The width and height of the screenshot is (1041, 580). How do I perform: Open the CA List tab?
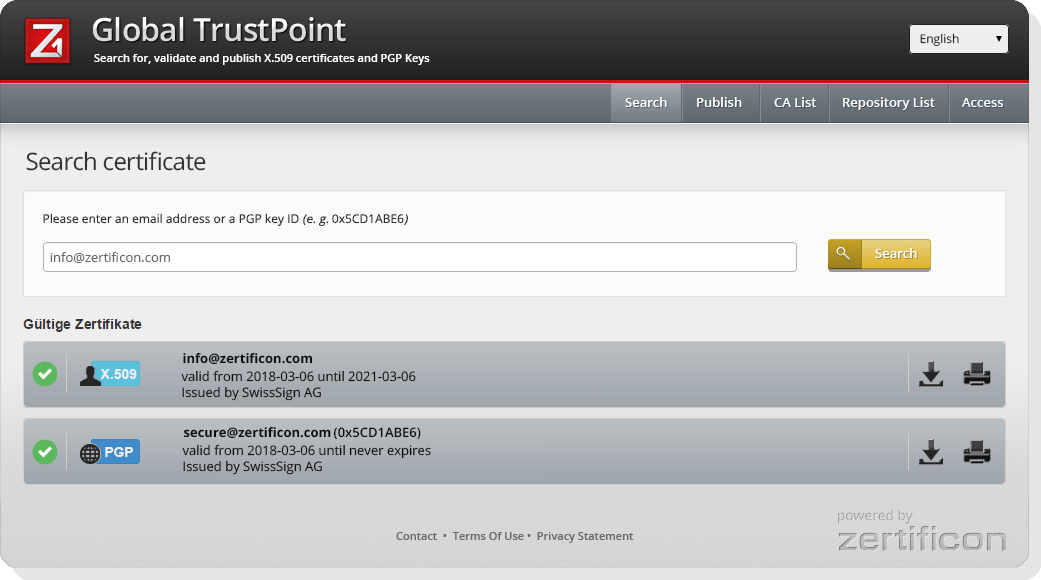pos(795,103)
